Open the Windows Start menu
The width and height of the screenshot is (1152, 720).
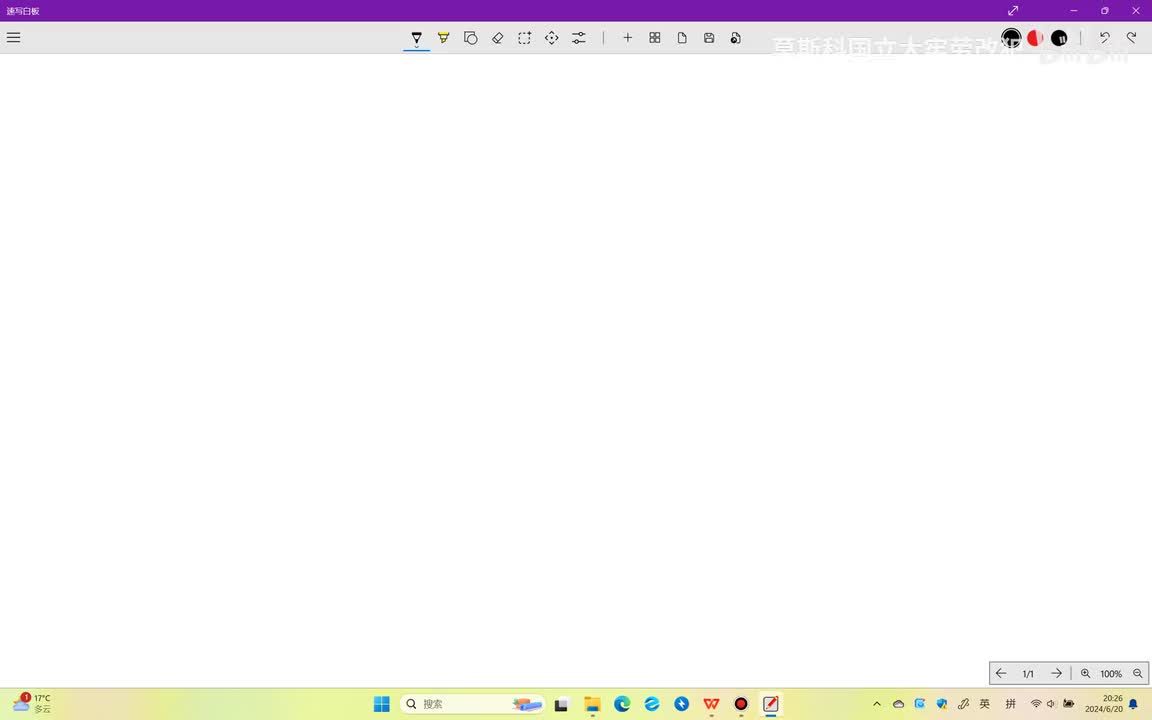pos(381,704)
